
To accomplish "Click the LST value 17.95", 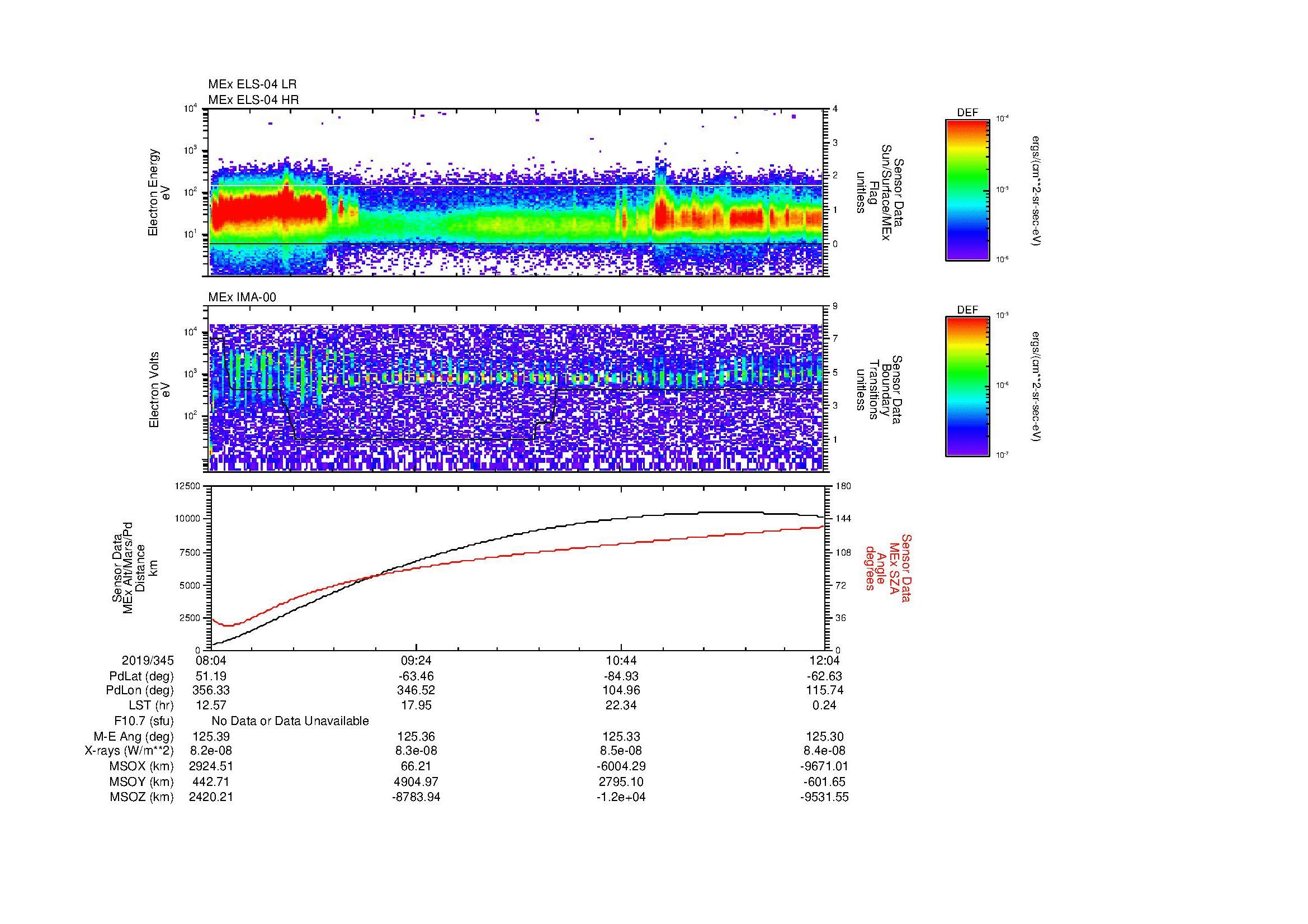I will pos(417,705).
